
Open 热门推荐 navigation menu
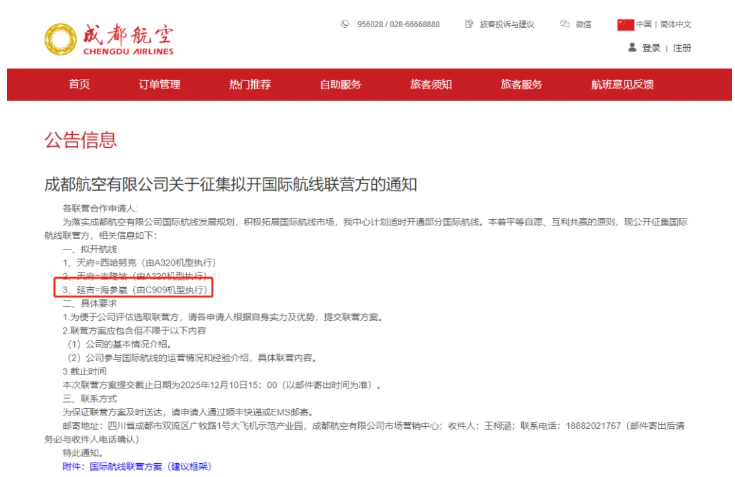(249, 85)
